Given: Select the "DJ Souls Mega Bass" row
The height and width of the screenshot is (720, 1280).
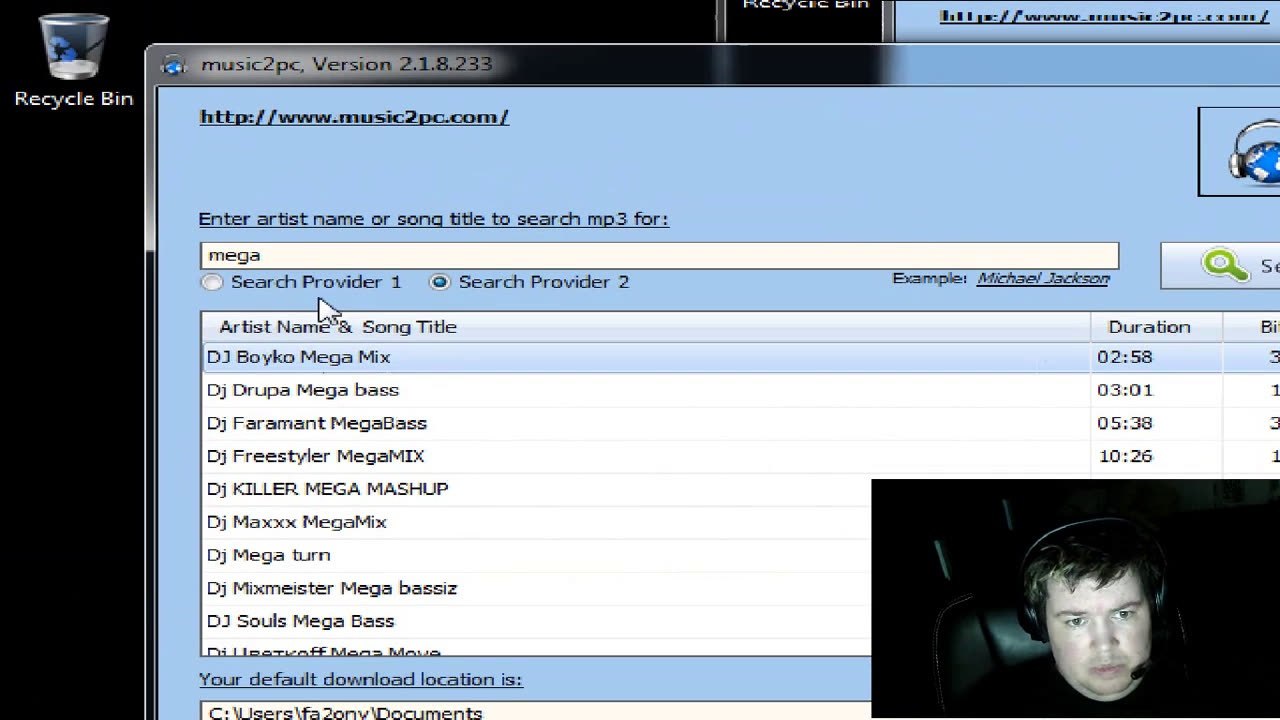Looking at the screenshot, I should pos(536,621).
